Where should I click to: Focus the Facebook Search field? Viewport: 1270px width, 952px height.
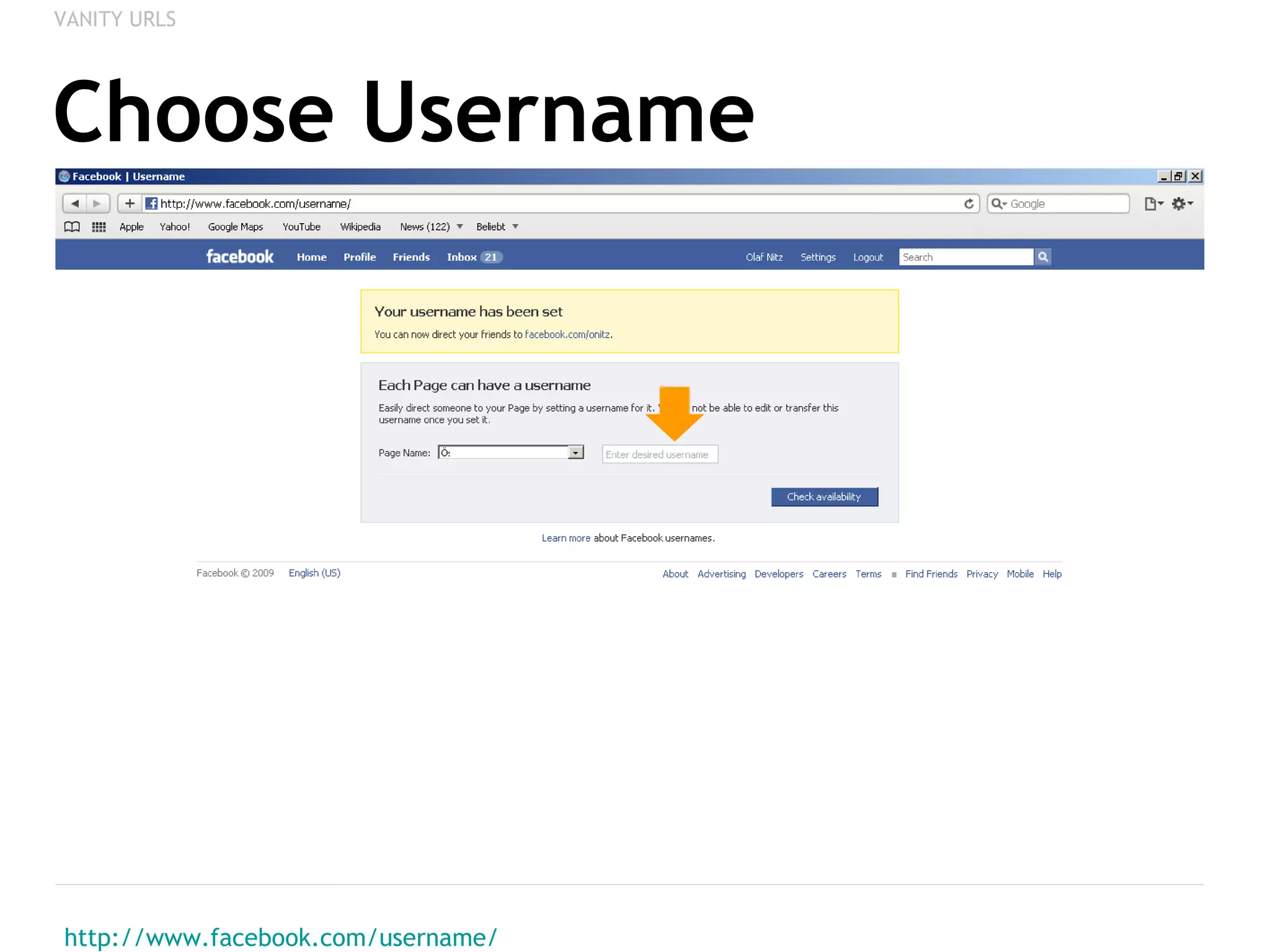tap(966, 257)
